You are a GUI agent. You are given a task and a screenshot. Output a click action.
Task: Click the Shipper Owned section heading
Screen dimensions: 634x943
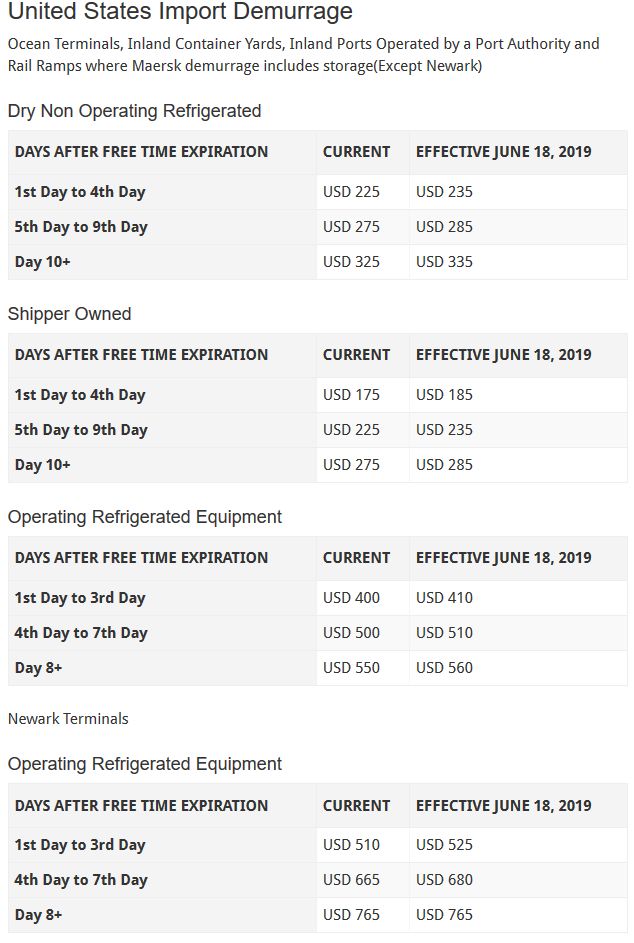tap(69, 314)
